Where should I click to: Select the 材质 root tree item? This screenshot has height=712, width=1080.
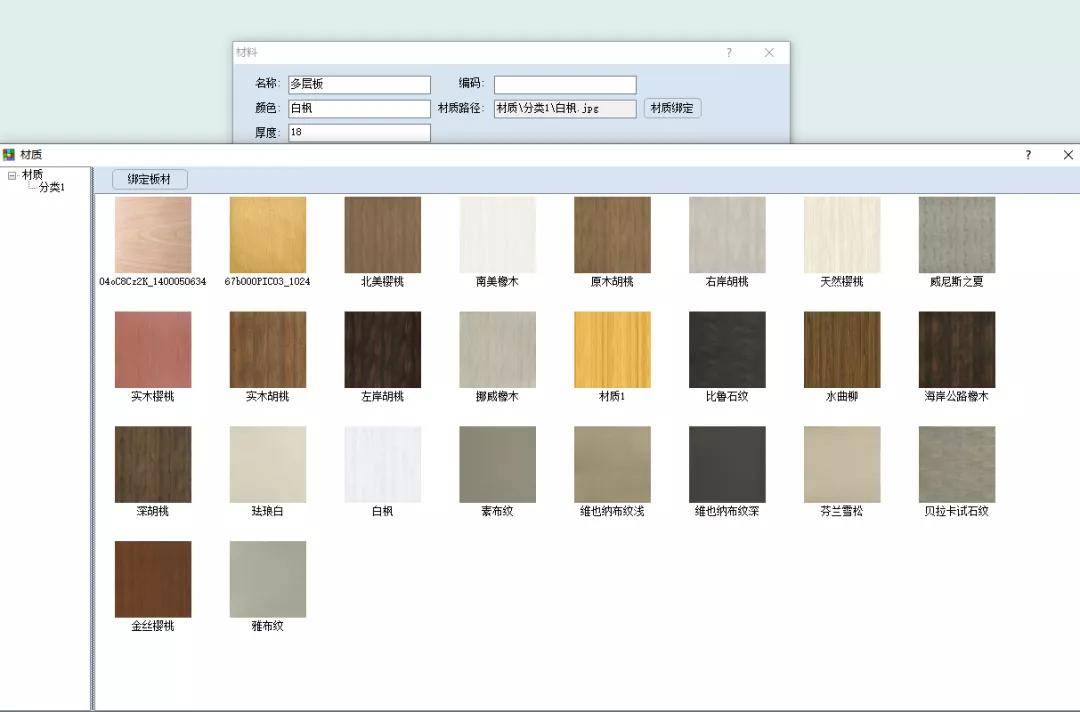pos(32,175)
